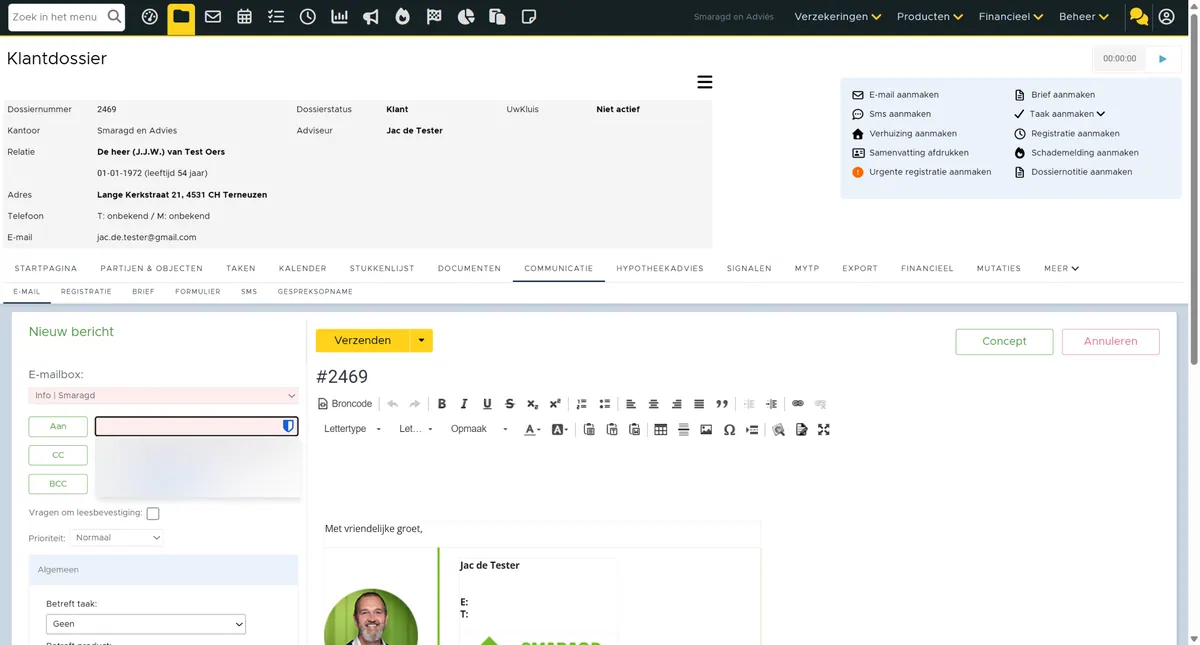Insert a hyperlink in the message
Image resolution: width=1200 pixels, height=645 pixels.
coord(797,404)
